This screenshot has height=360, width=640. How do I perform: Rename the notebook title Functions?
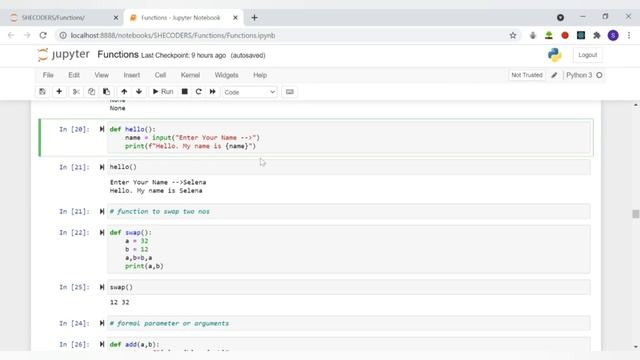[x=118, y=55]
